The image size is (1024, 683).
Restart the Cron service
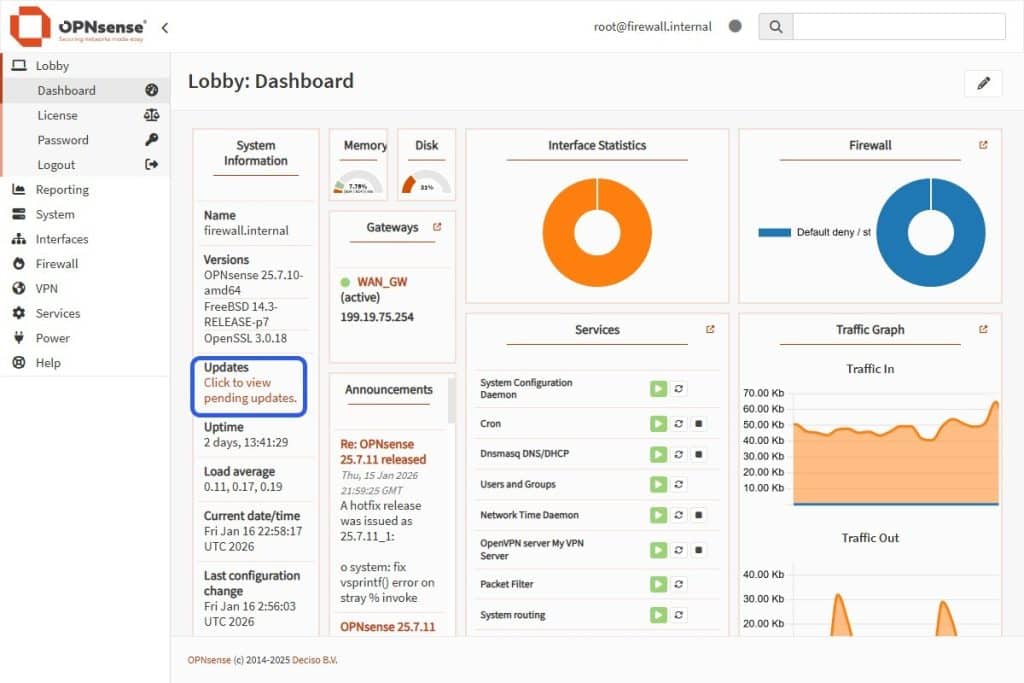click(677, 423)
